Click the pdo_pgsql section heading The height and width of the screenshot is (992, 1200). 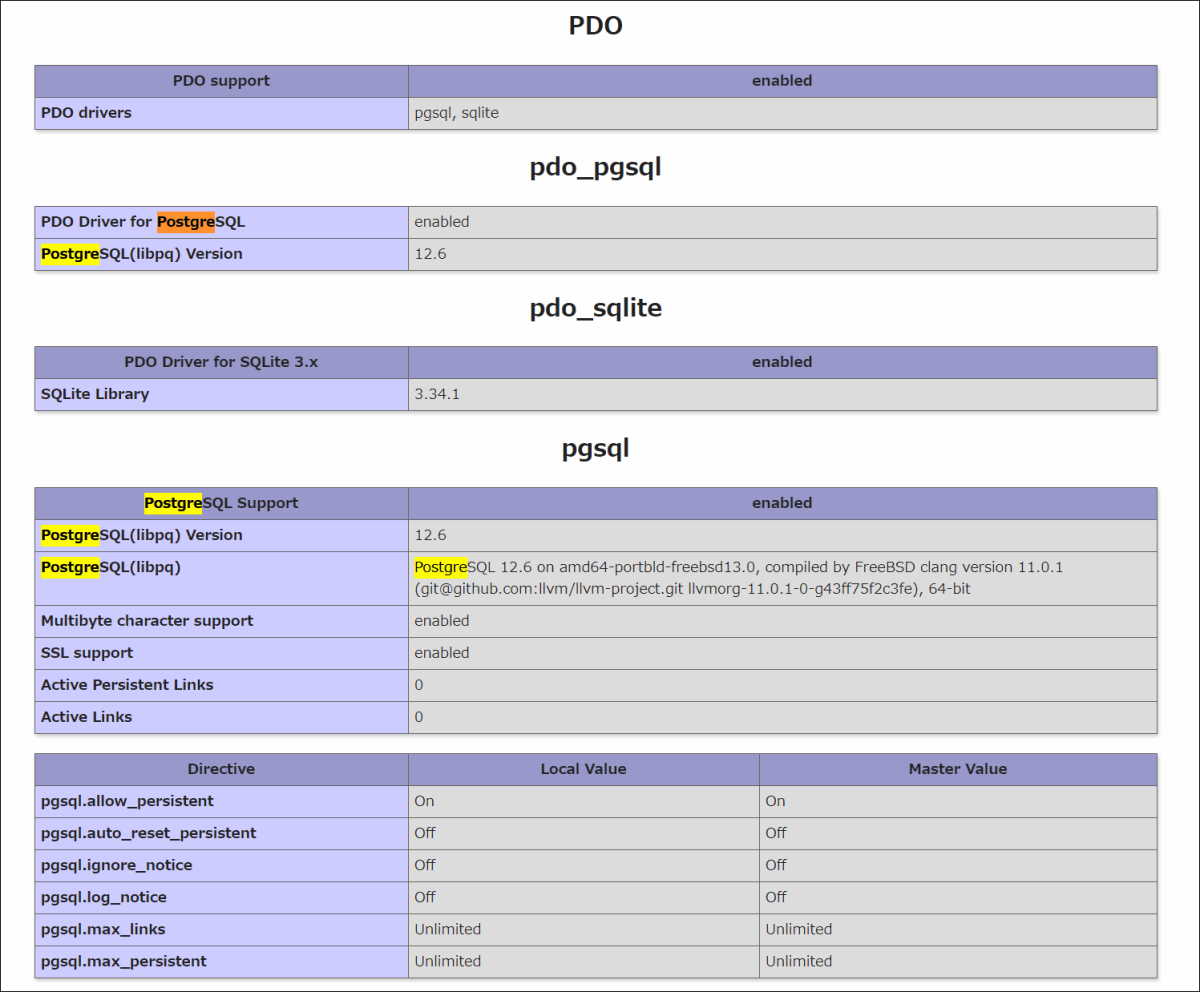pyautogui.click(x=595, y=167)
